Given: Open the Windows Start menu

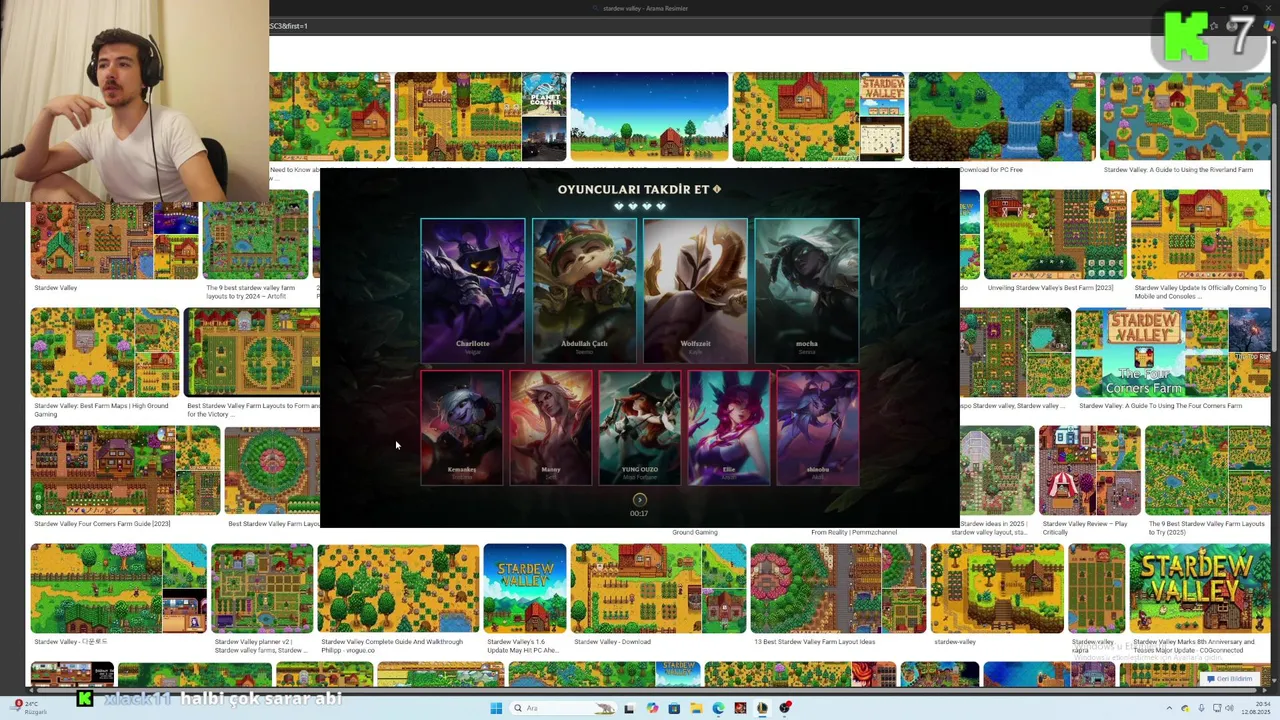Looking at the screenshot, I should [496, 708].
